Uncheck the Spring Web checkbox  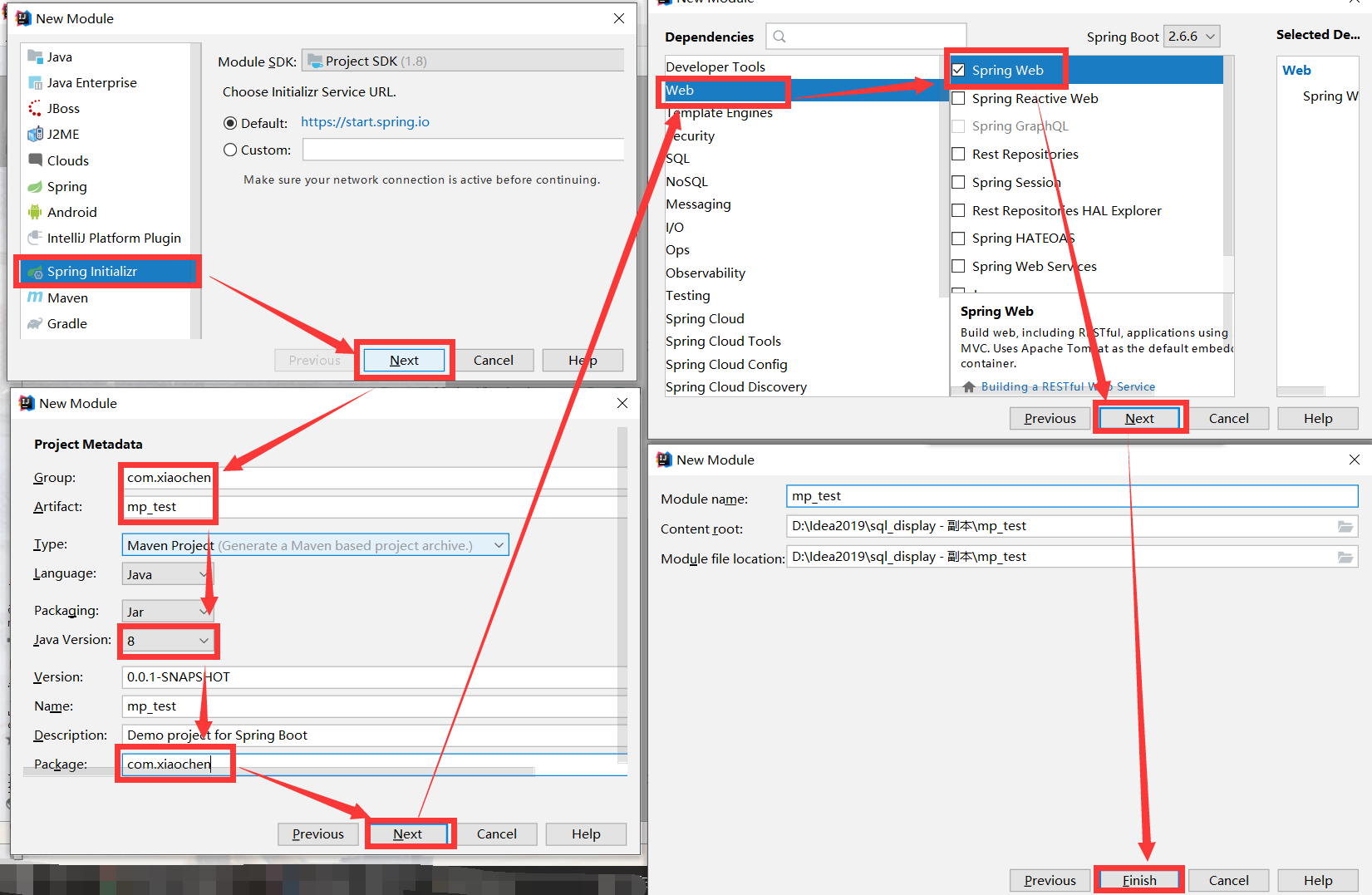coord(958,70)
